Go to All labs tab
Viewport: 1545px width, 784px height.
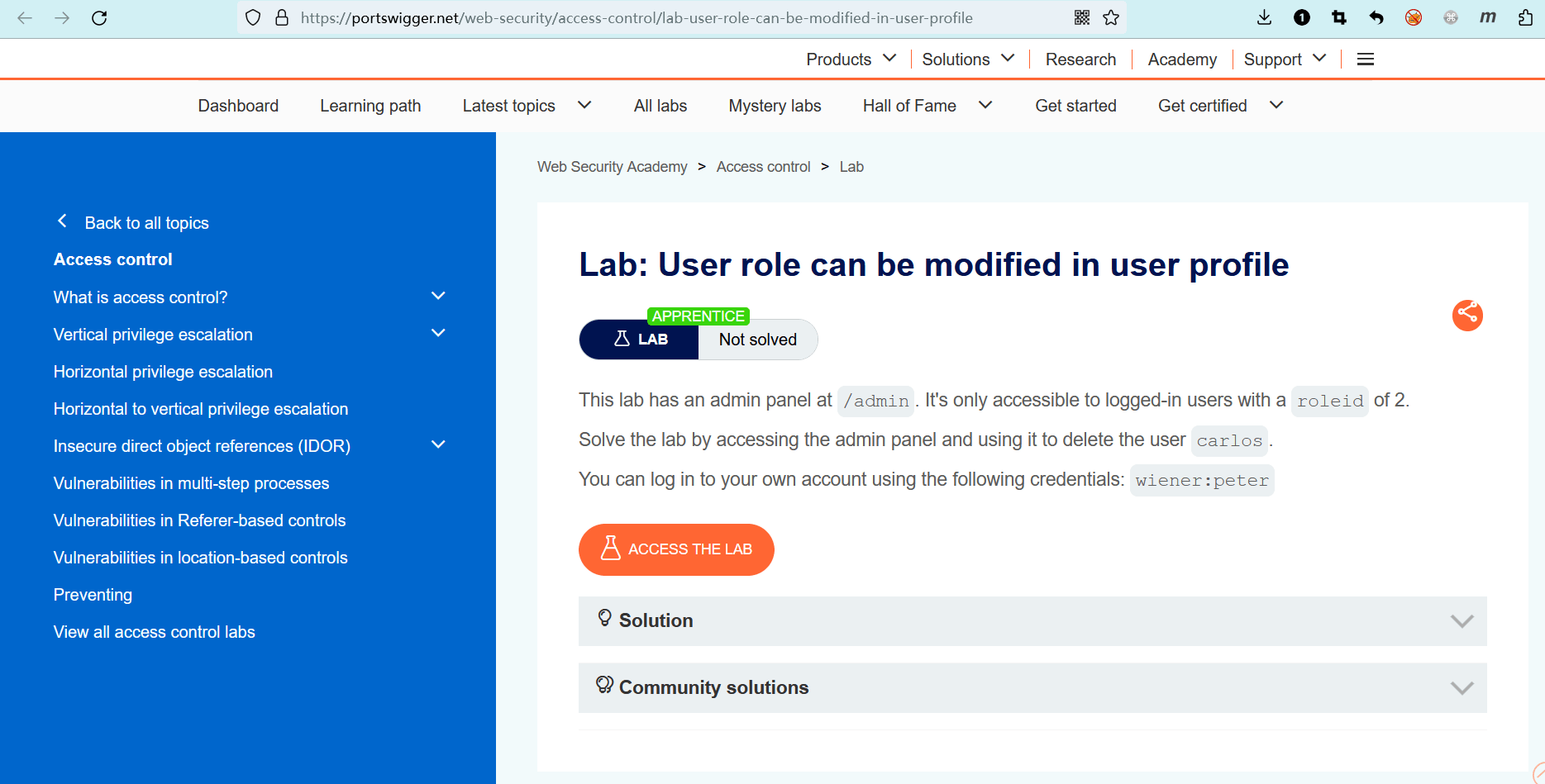coord(660,106)
